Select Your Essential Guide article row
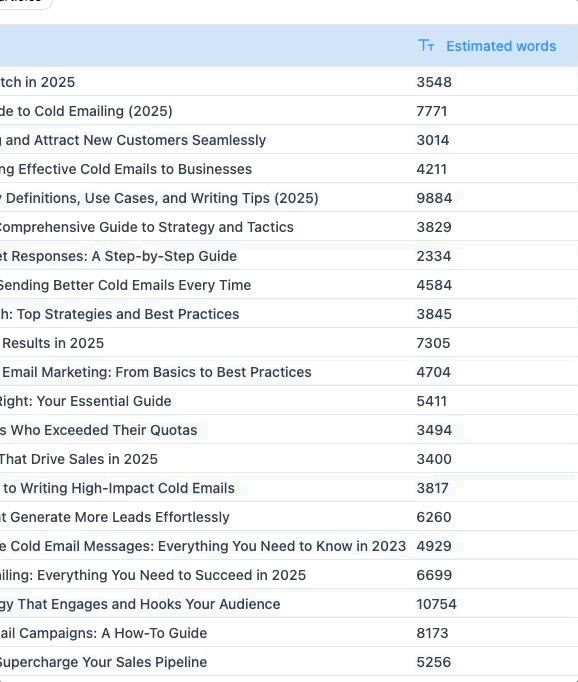This screenshot has width=578, height=682. (x=86, y=401)
